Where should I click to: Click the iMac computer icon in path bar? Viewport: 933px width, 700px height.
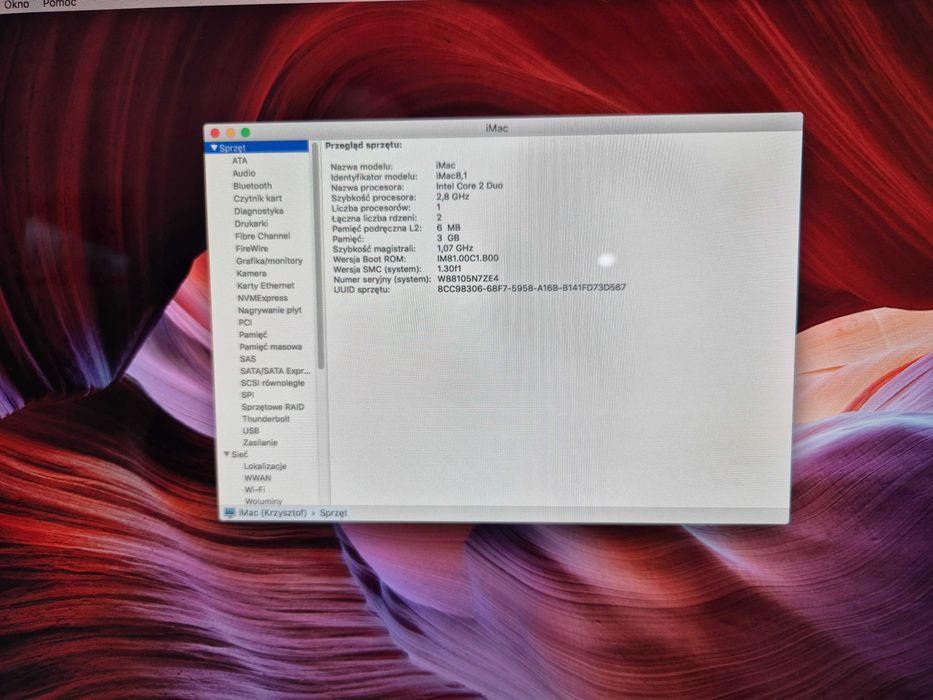point(230,512)
